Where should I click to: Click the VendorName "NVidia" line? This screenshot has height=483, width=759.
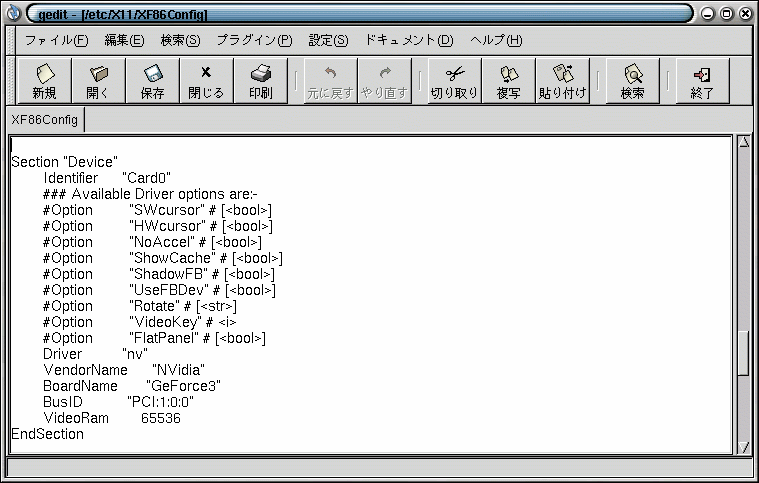pos(124,370)
